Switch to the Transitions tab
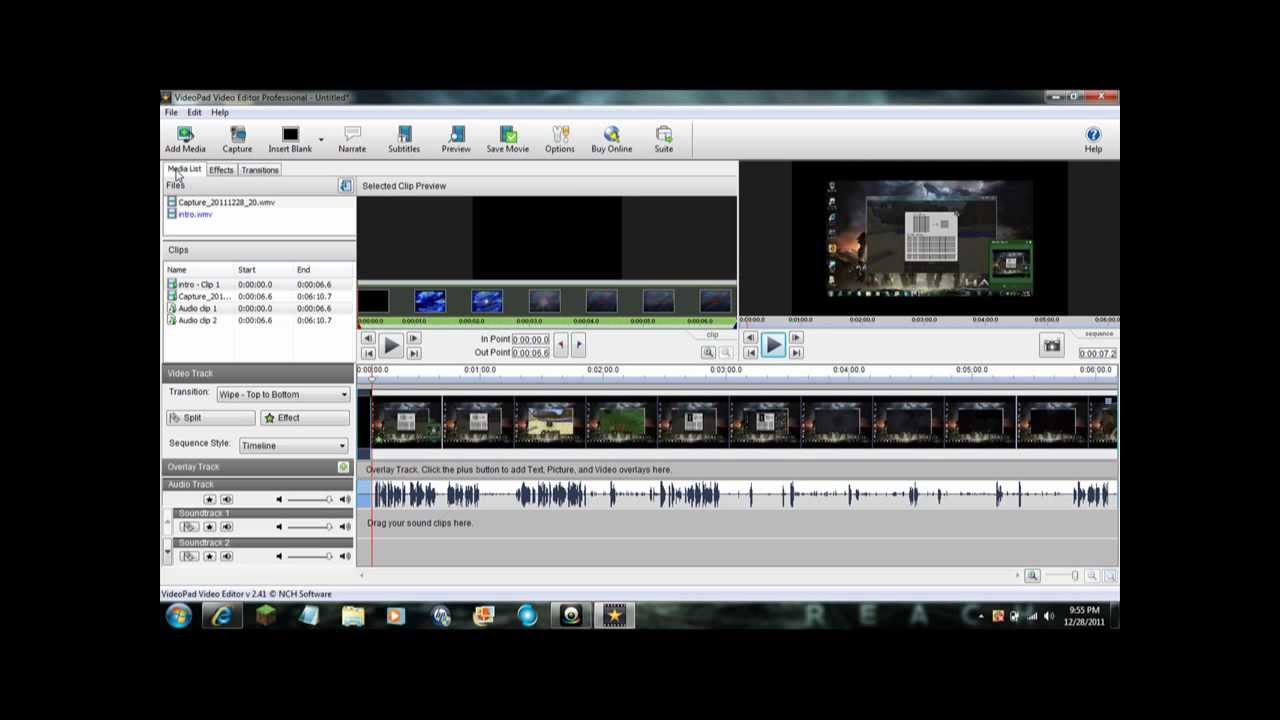1280x720 pixels. [x=260, y=170]
